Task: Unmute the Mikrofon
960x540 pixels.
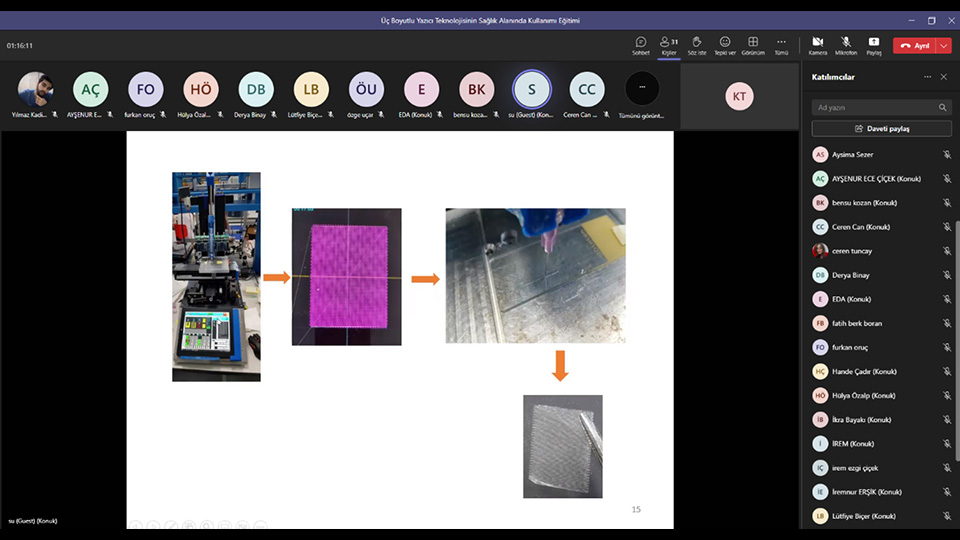Action: tap(846, 45)
